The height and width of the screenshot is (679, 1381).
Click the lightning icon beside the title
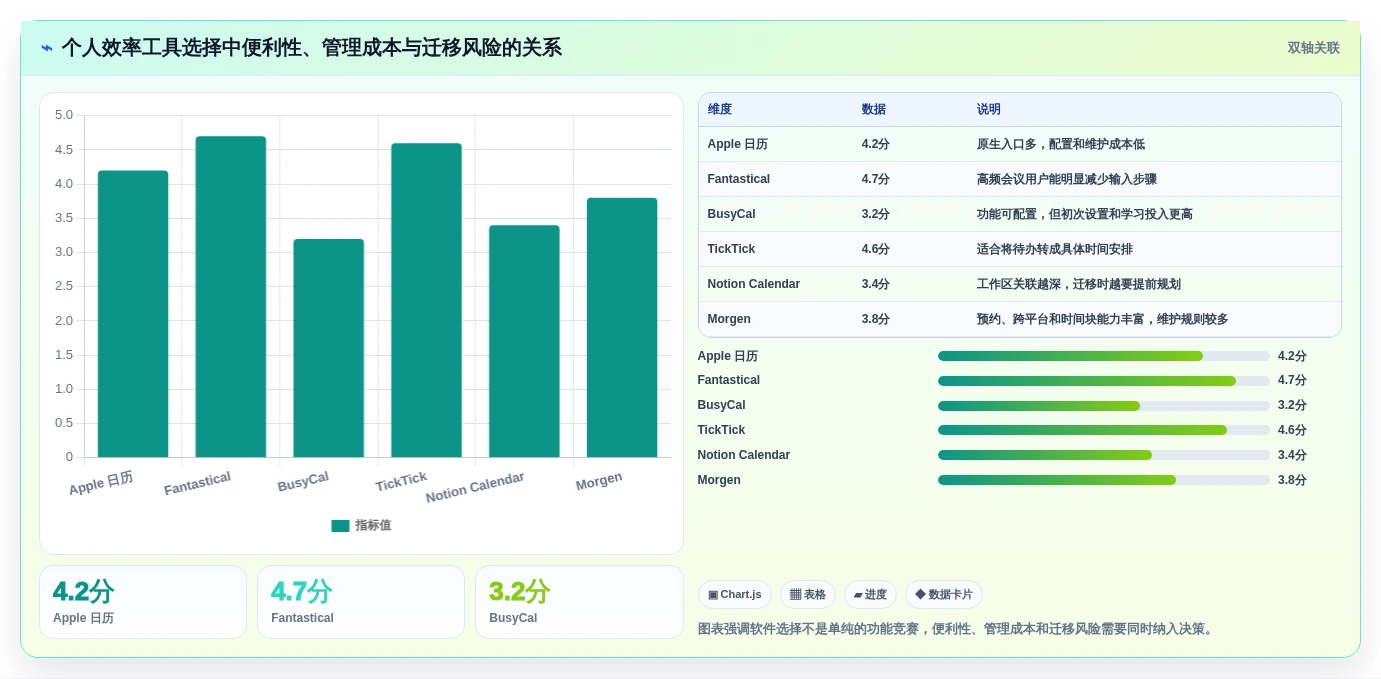coord(47,48)
